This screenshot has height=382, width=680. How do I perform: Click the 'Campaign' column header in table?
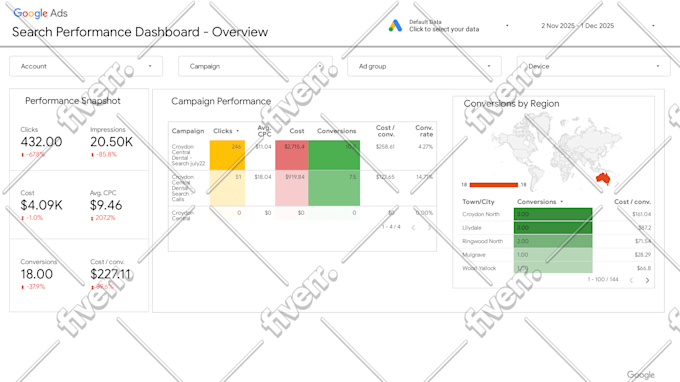pos(188,131)
